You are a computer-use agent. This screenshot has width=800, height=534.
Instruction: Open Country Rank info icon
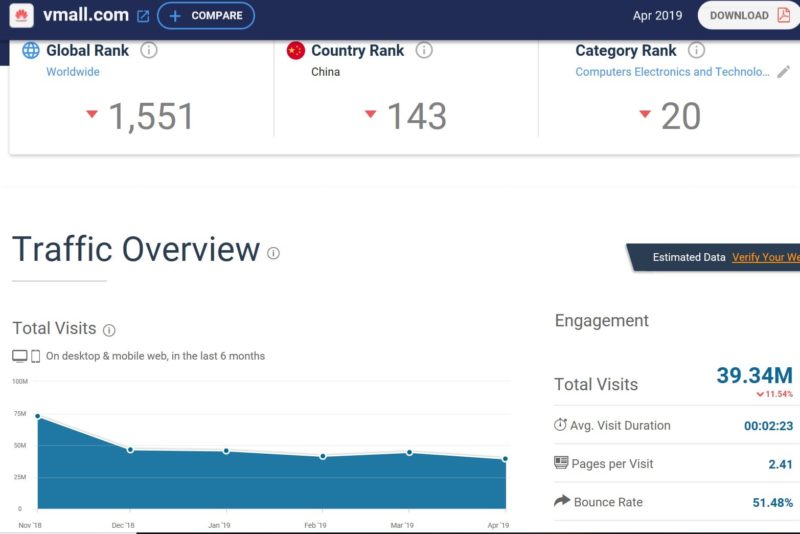[424, 50]
